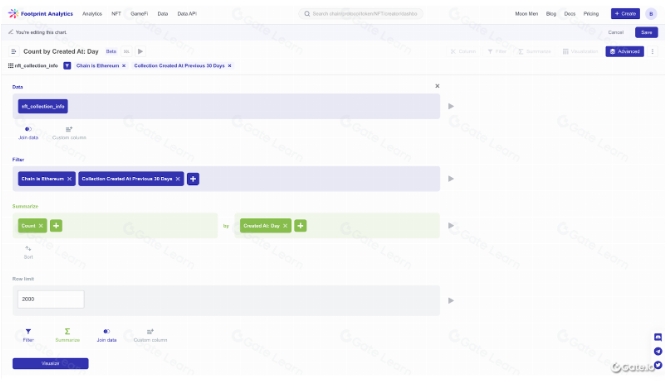Click the row limit field showing 2000
Viewport: 672px width, 382px height.
(51, 299)
